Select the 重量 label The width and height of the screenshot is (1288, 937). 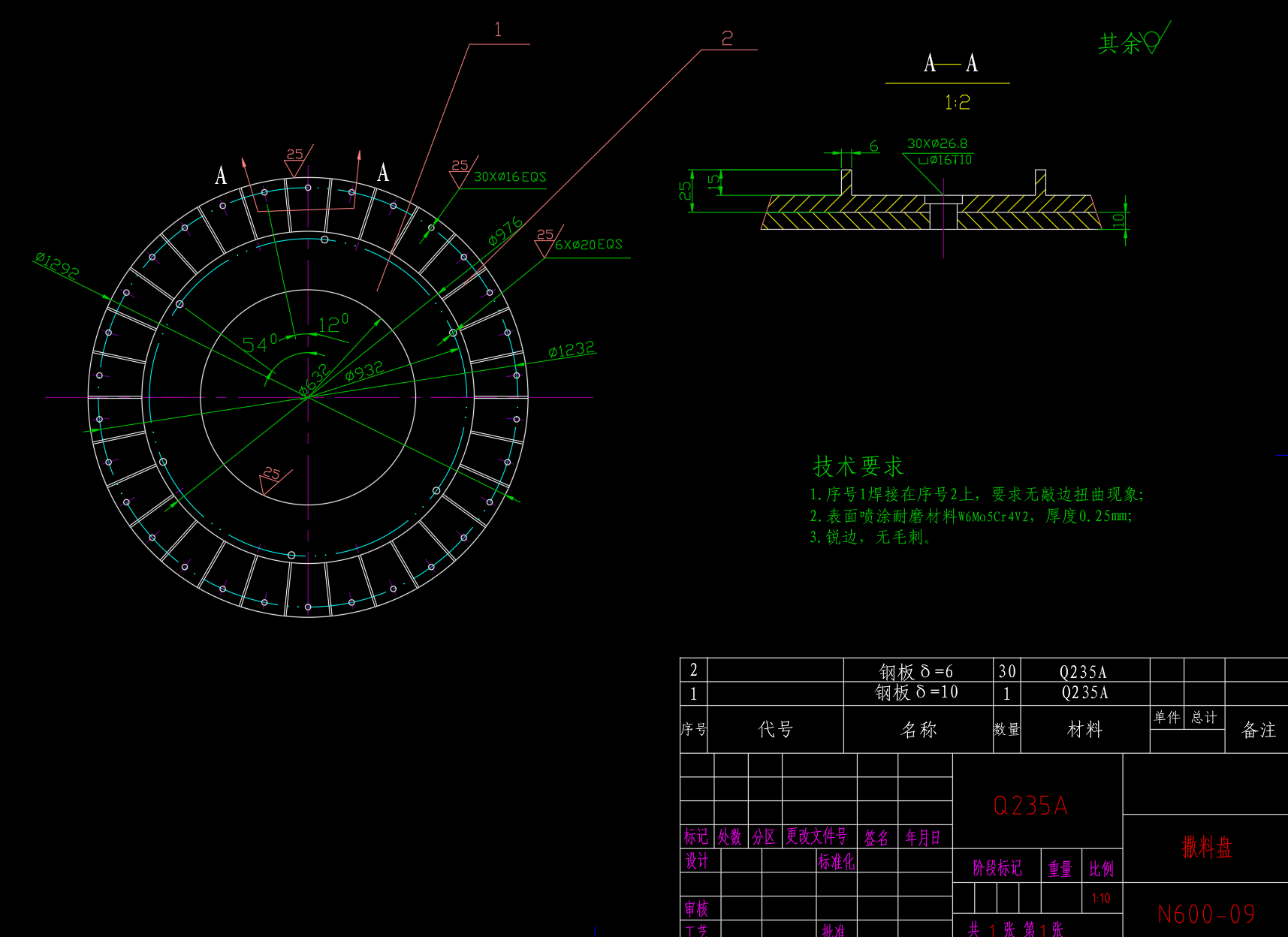pos(1060,869)
